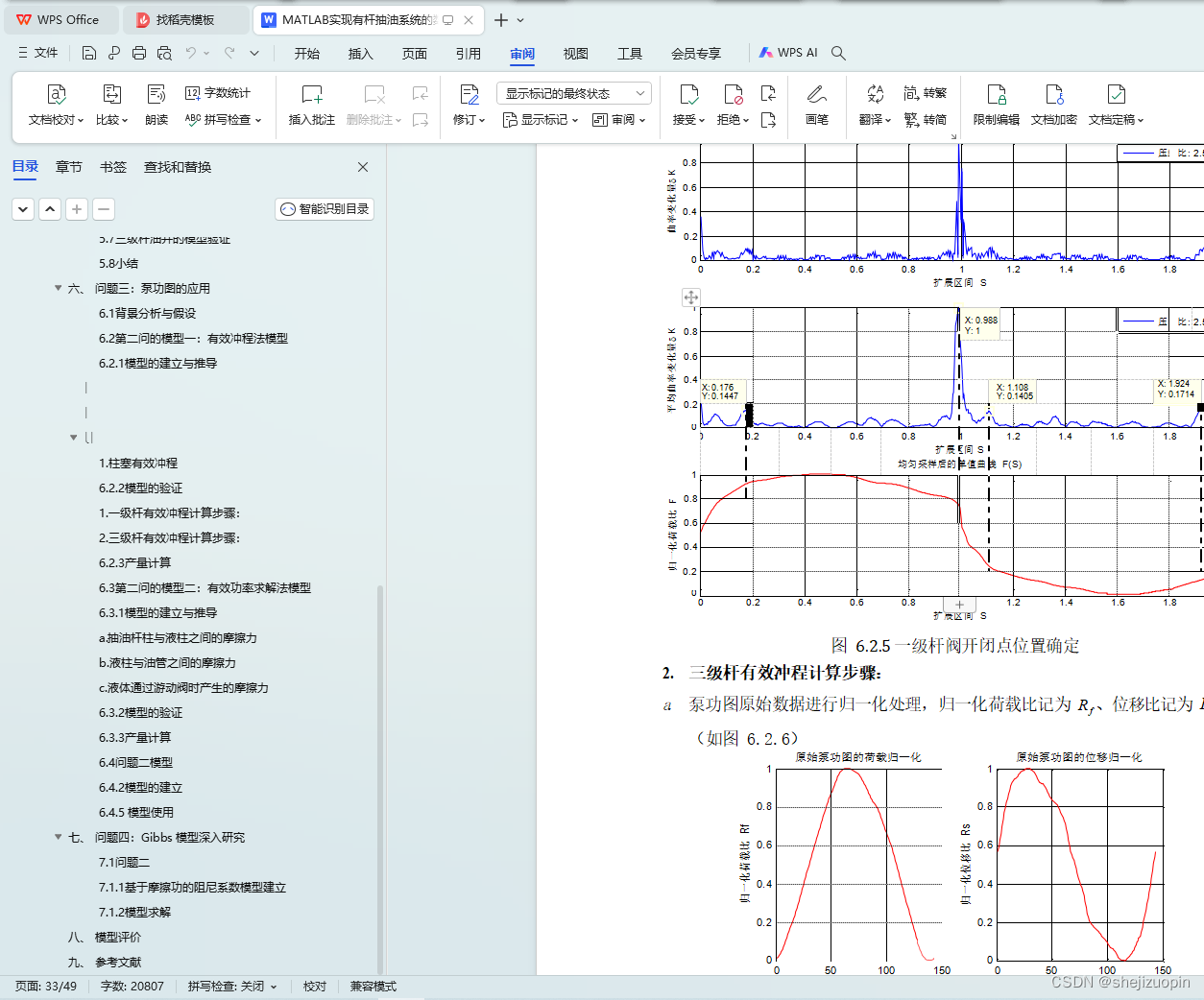This screenshot has width=1204, height=1000.
Task: Click the 文档校对 proofreading icon
Action: pyautogui.click(x=56, y=94)
